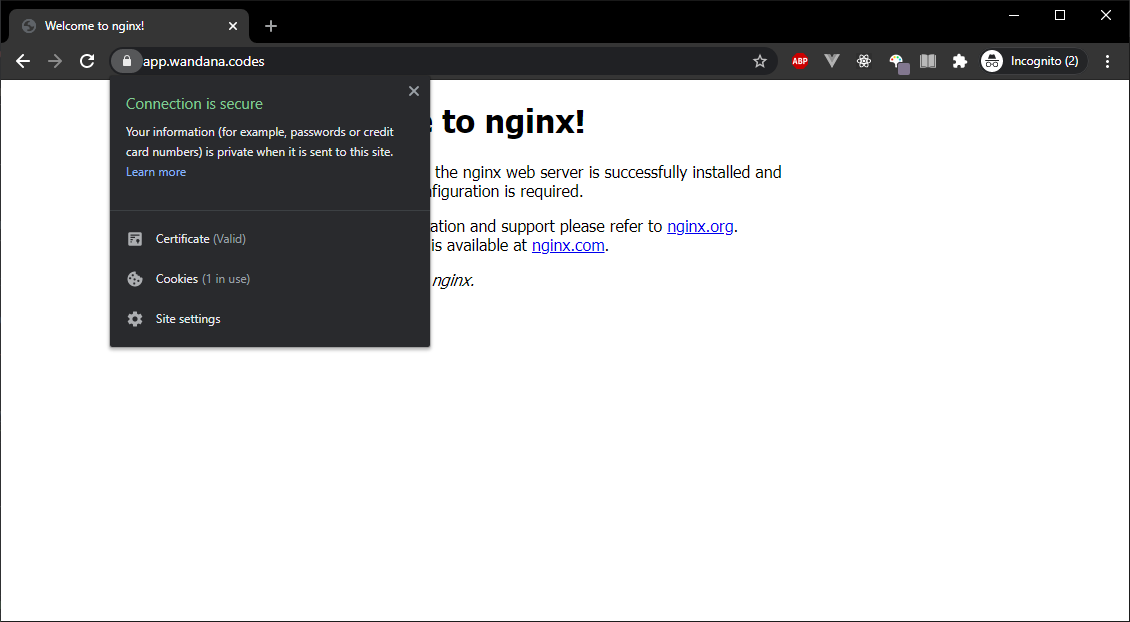The height and width of the screenshot is (622, 1130).
Task: Click the tab's globe favicon
Action: [29, 26]
